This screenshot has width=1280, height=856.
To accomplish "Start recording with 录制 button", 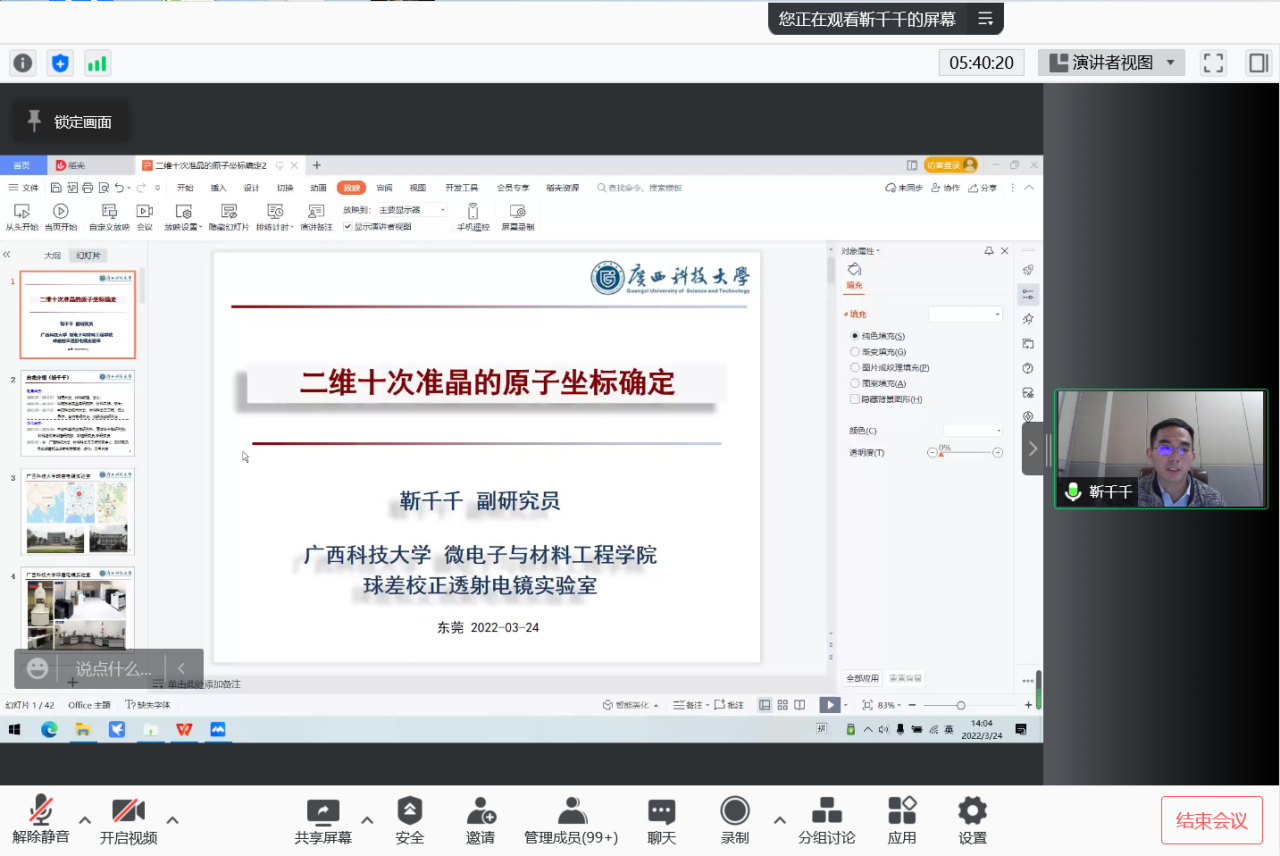I will point(735,819).
